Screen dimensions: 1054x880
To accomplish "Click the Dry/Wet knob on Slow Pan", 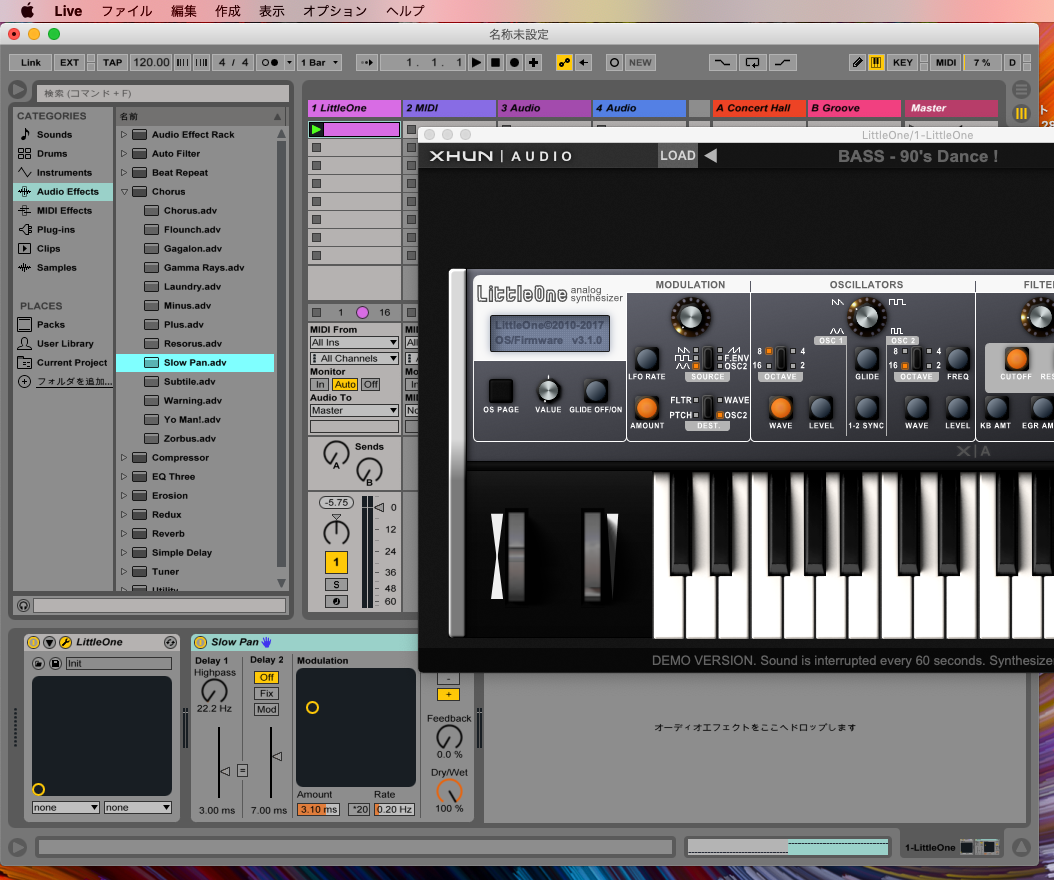I will click(450, 792).
